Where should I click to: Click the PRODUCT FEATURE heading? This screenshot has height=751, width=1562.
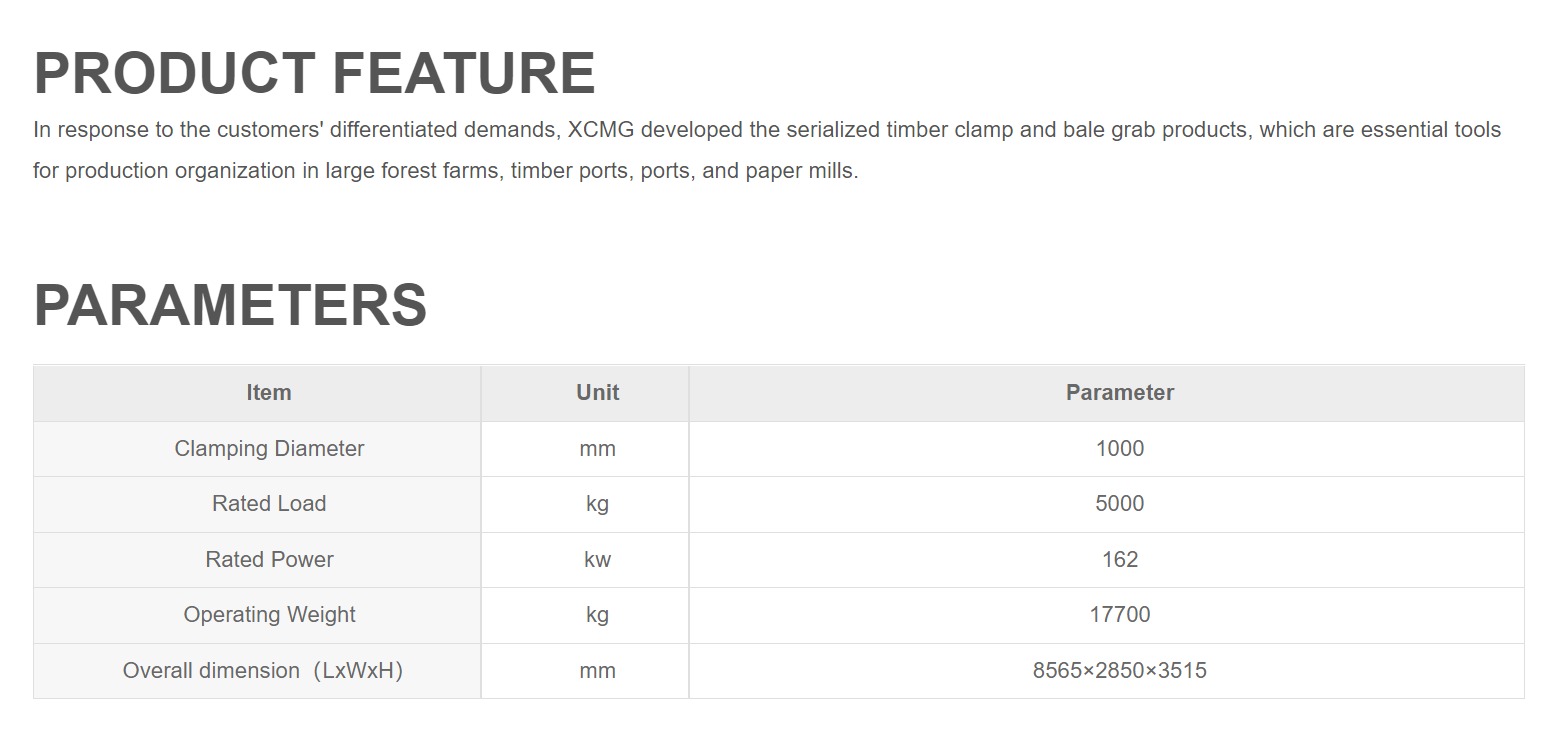(x=314, y=73)
